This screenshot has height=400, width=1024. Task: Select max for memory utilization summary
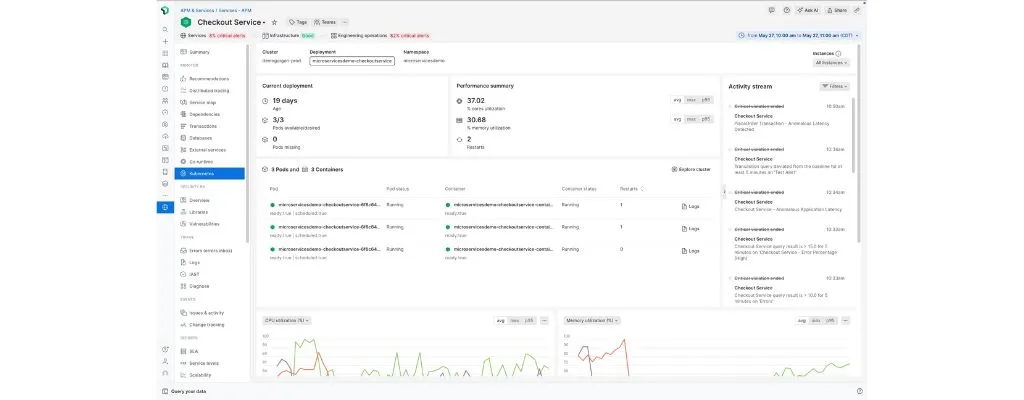(x=691, y=119)
